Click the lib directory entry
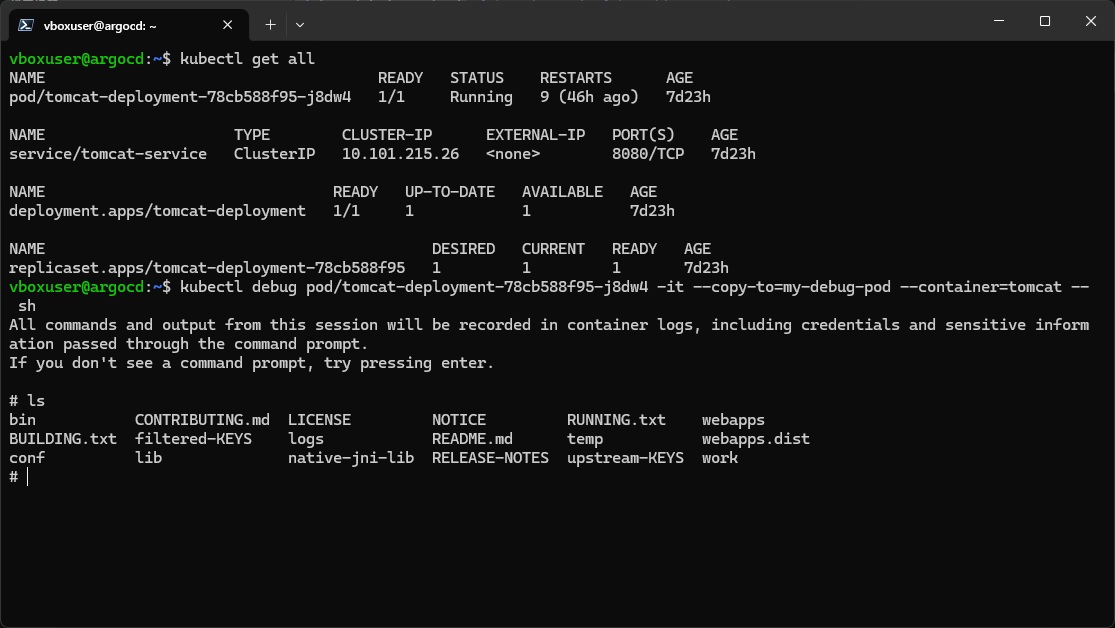Viewport: 1115px width, 628px height. pyautogui.click(x=149, y=458)
